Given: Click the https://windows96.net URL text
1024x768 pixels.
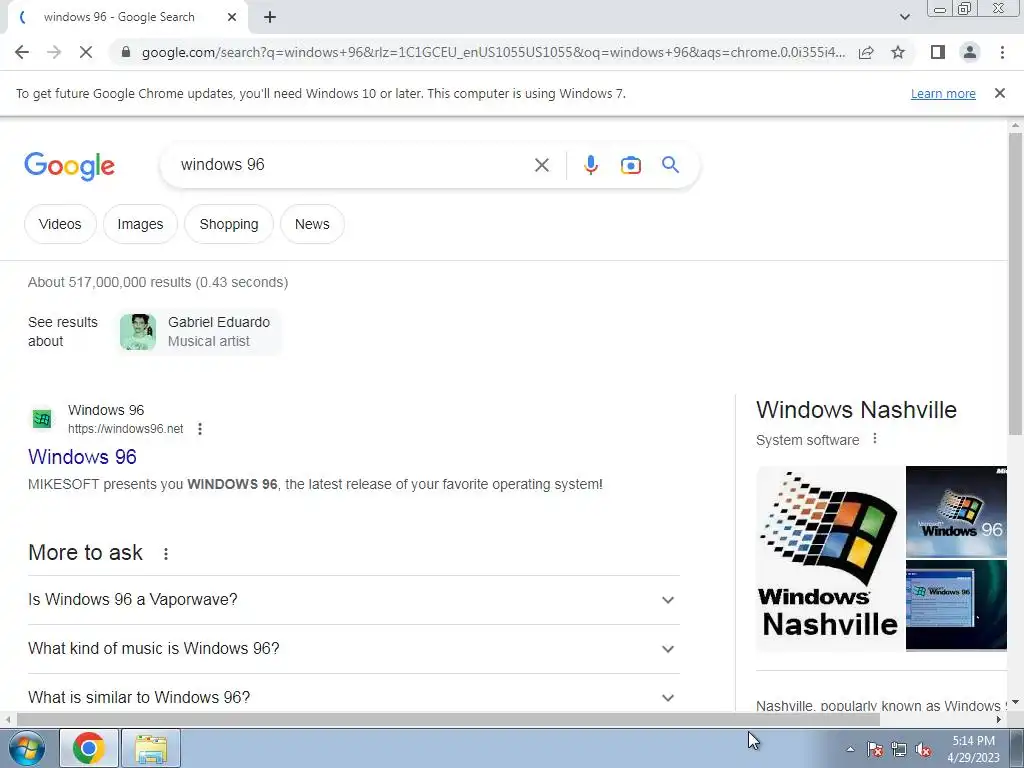Looking at the screenshot, I should pyautogui.click(x=125, y=429).
